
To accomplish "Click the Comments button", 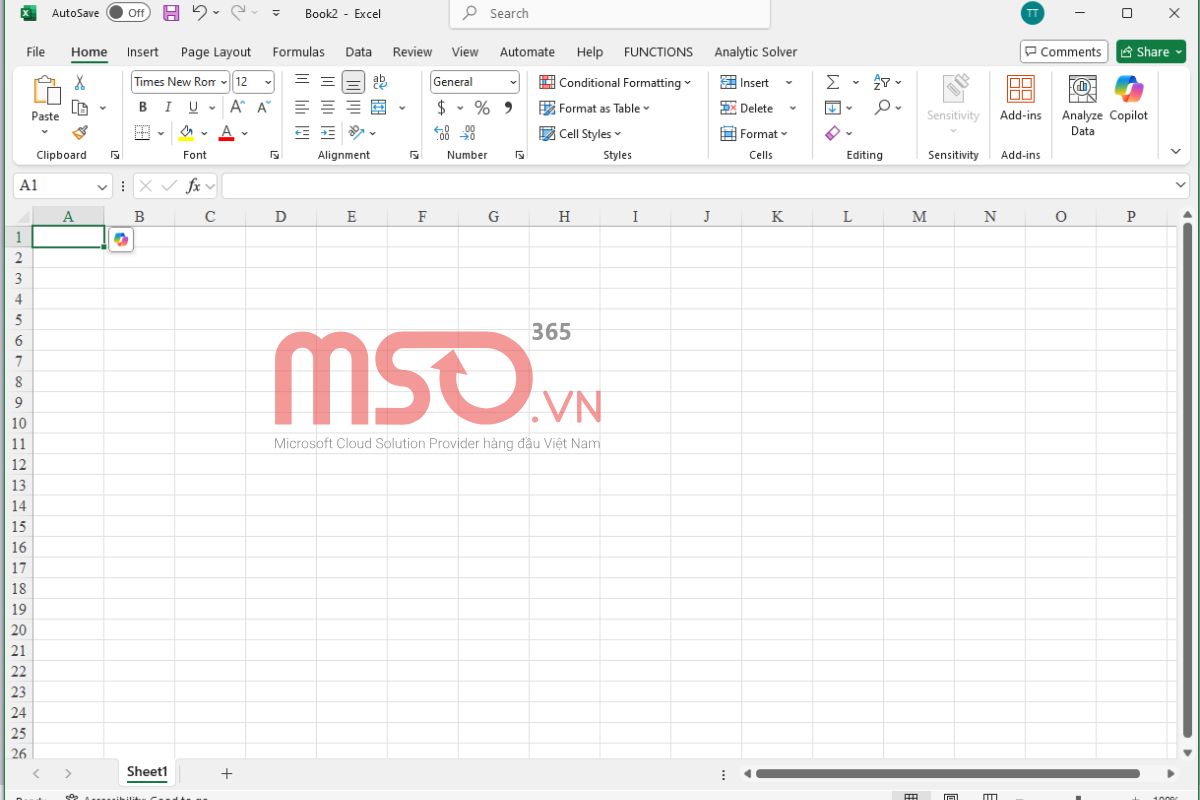I will (1064, 52).
